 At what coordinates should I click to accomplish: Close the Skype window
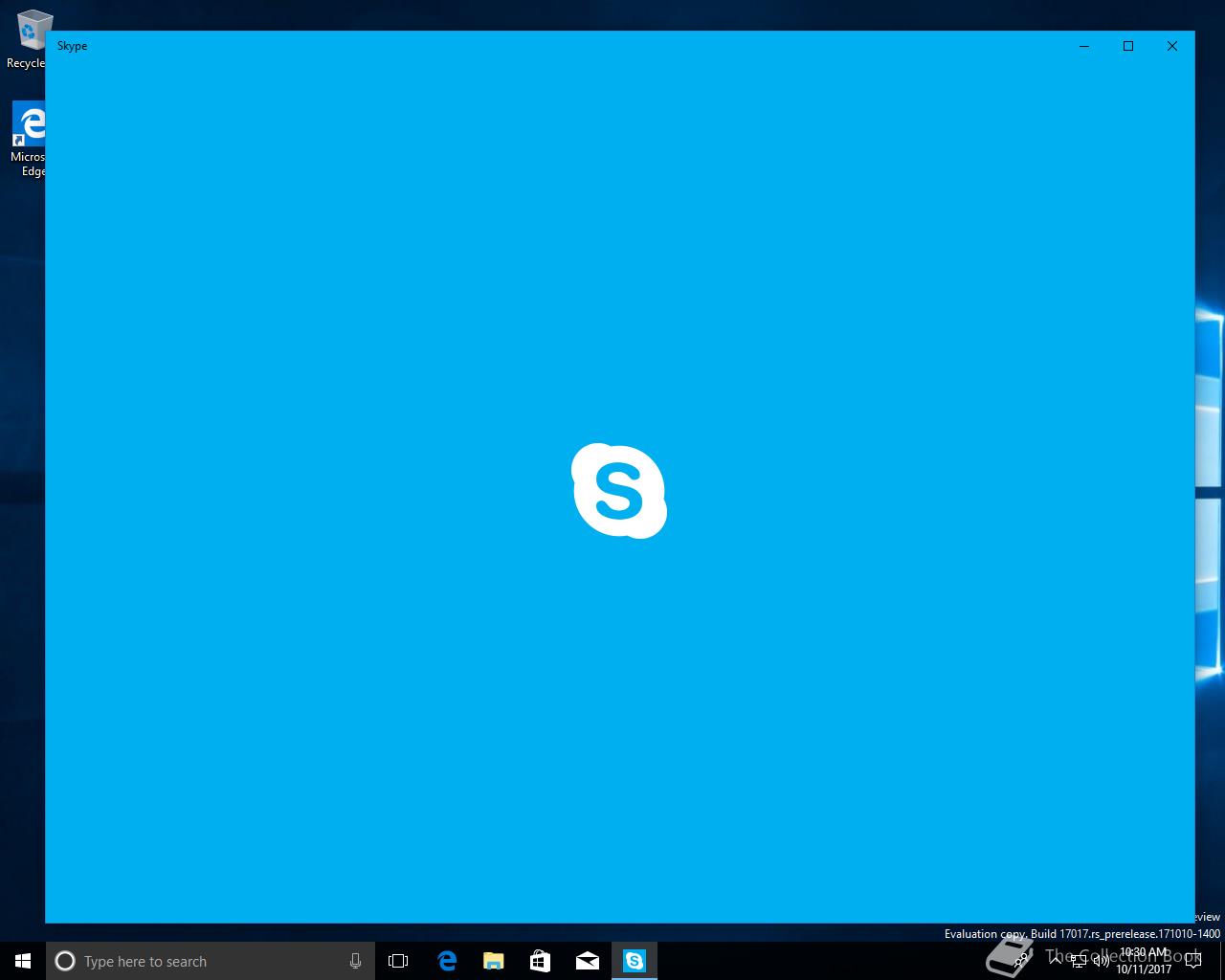(x=1172, y=46)
